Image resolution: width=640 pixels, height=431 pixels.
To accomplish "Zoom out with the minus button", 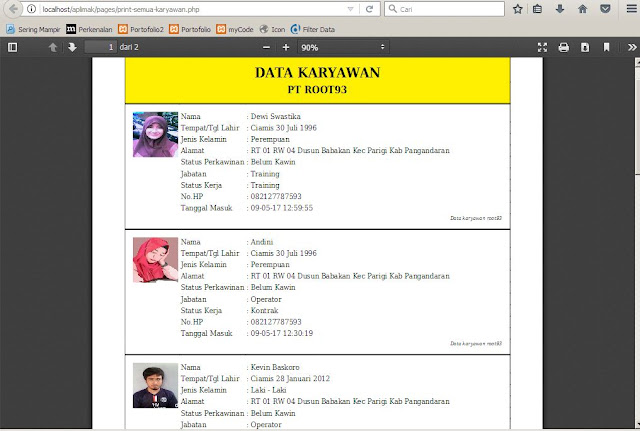I will pos(266,47).
